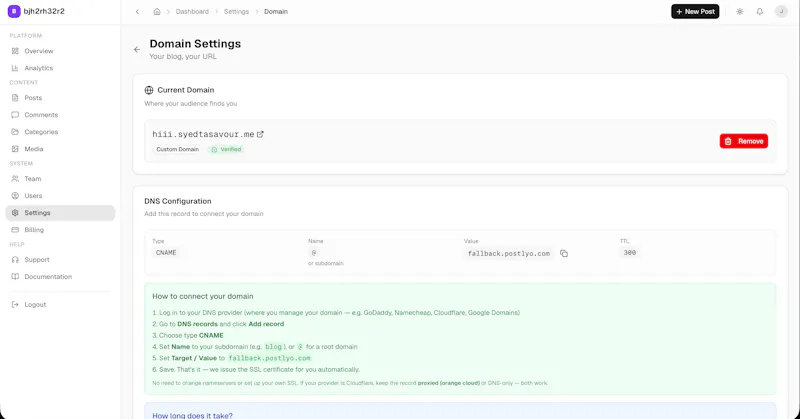
Task: Click the Categories folder icon in sidebar
Action: 15,132
